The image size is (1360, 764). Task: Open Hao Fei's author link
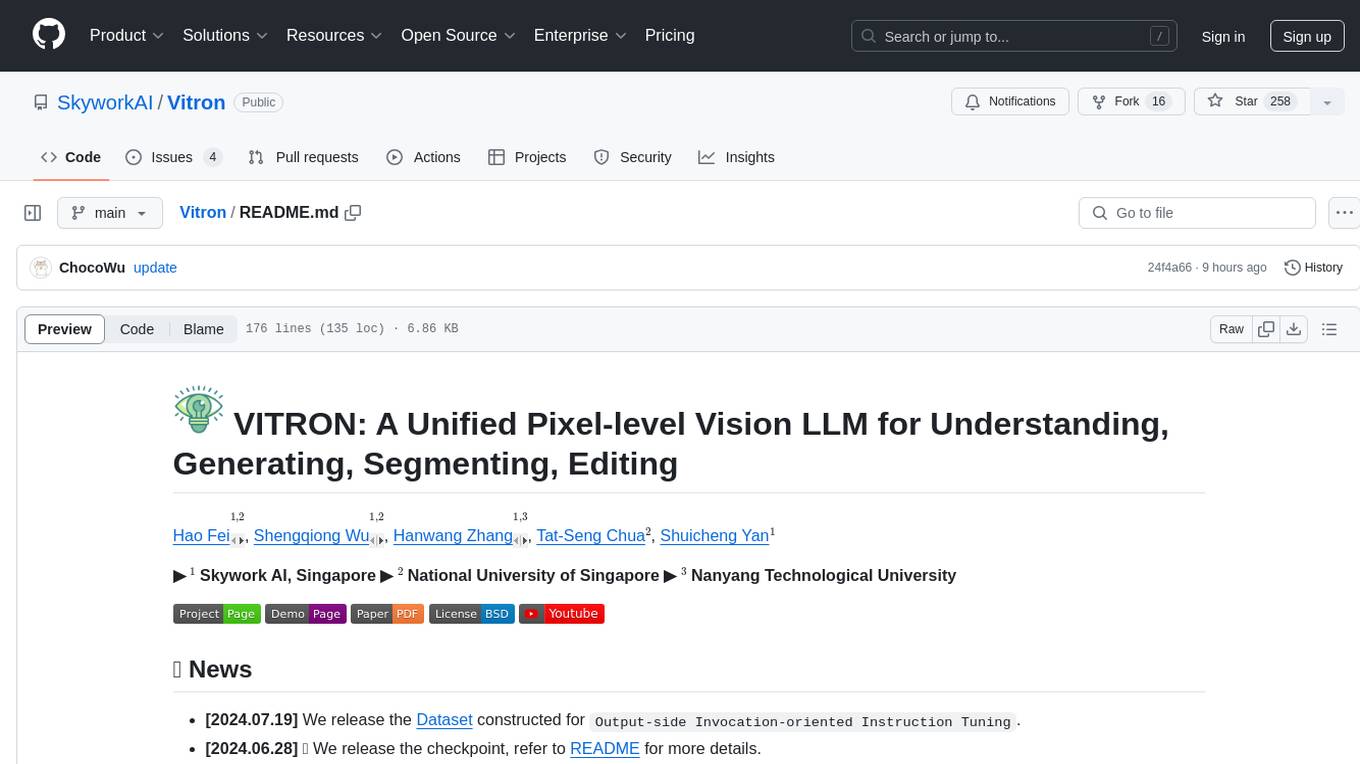[202, 535]
